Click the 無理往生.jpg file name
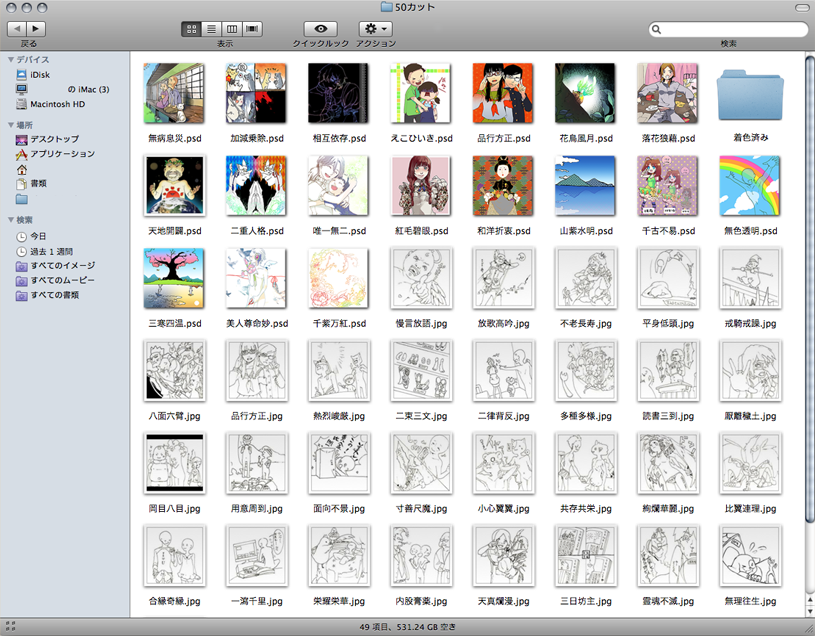The height and width of the screenshot is (636, 815). (x=751, y=601)
